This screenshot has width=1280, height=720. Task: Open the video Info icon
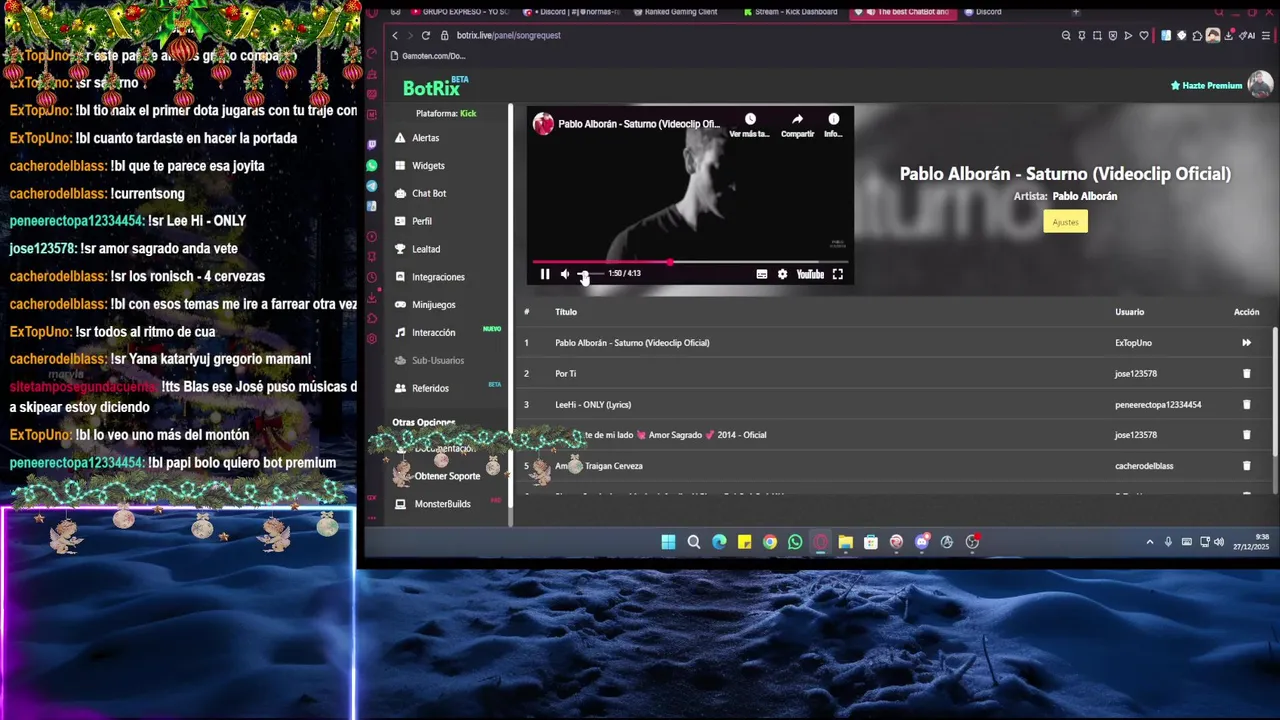833,120
